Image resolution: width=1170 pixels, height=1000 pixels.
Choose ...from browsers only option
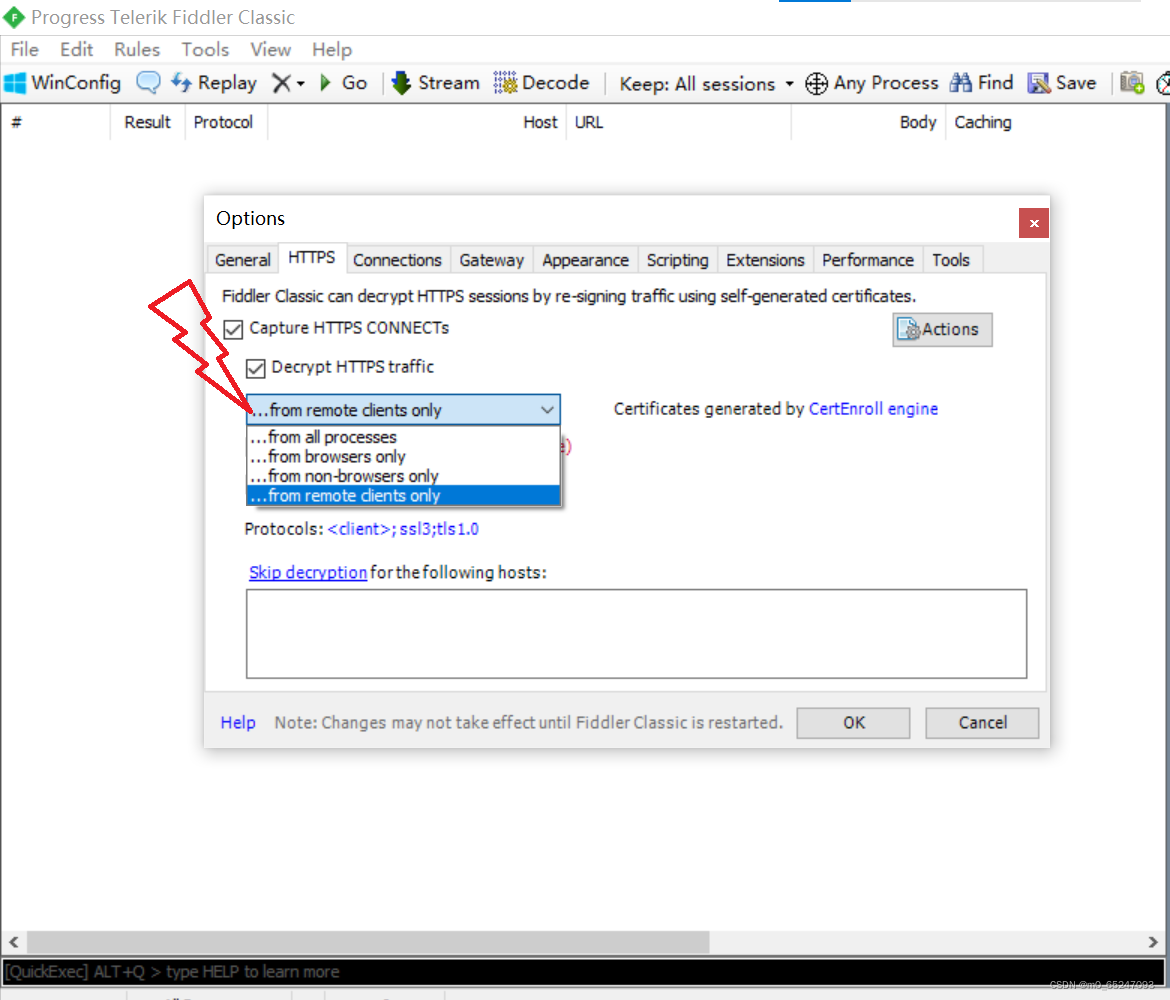coord(403,456)
